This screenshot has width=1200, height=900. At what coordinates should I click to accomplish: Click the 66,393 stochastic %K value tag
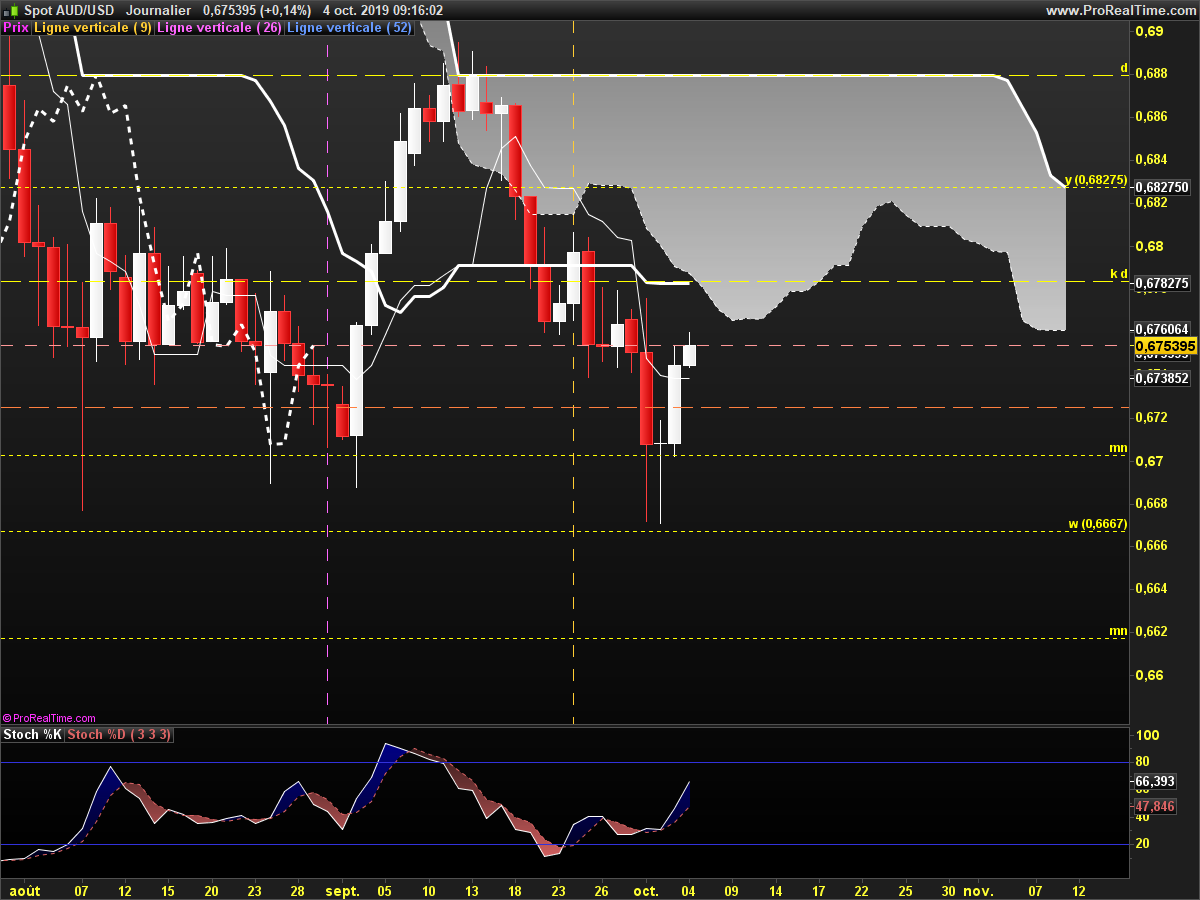pos(1155,782)
